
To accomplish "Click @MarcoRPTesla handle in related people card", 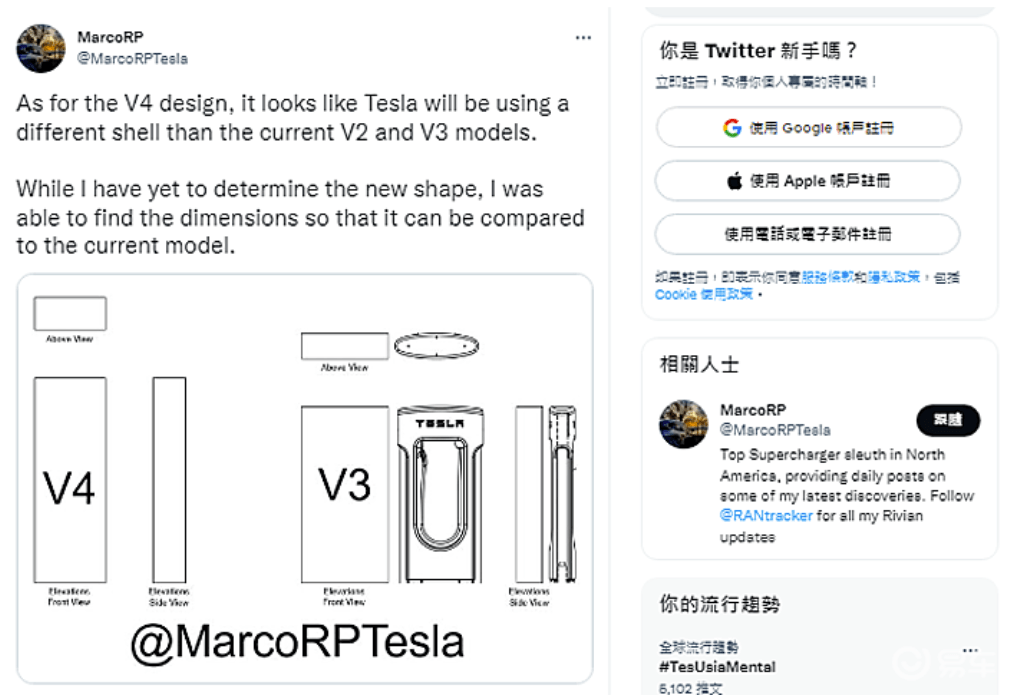I will tap(775, 430).
